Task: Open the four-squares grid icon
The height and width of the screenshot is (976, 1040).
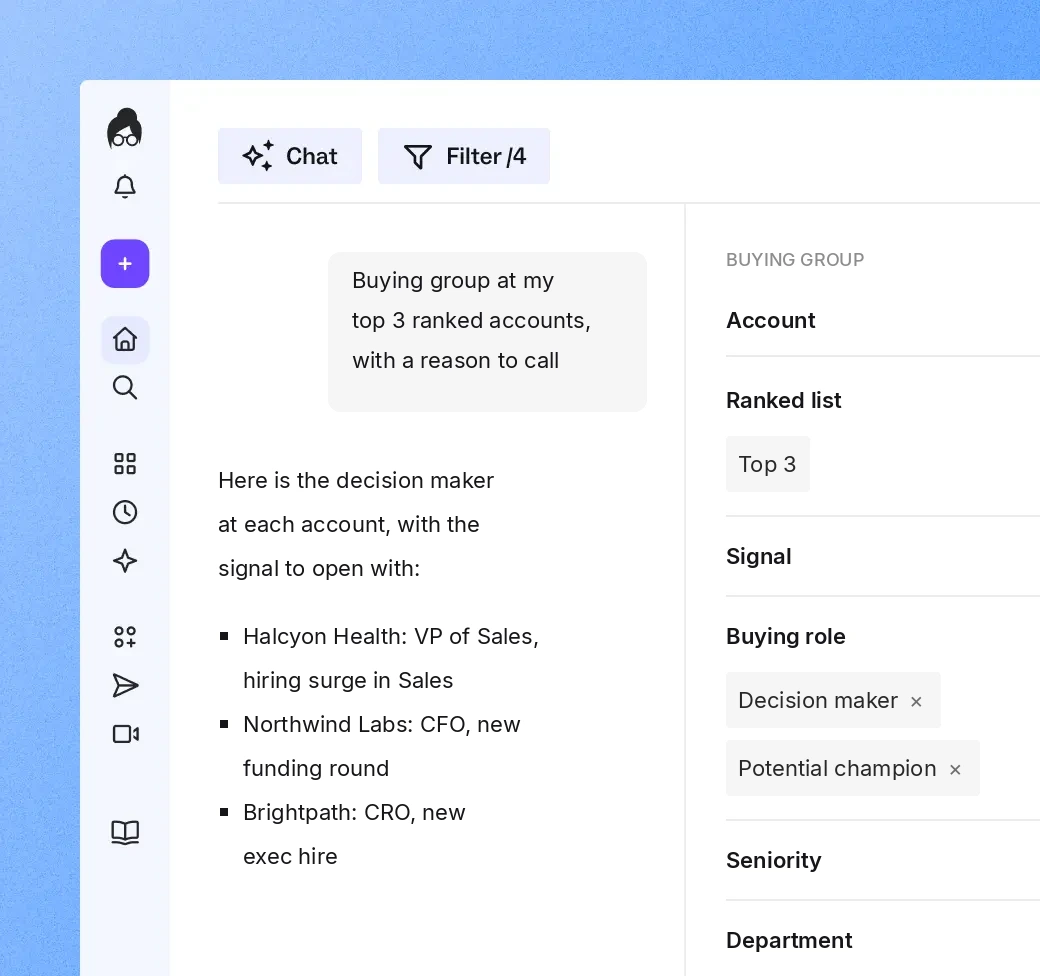Action: [125, 463]
